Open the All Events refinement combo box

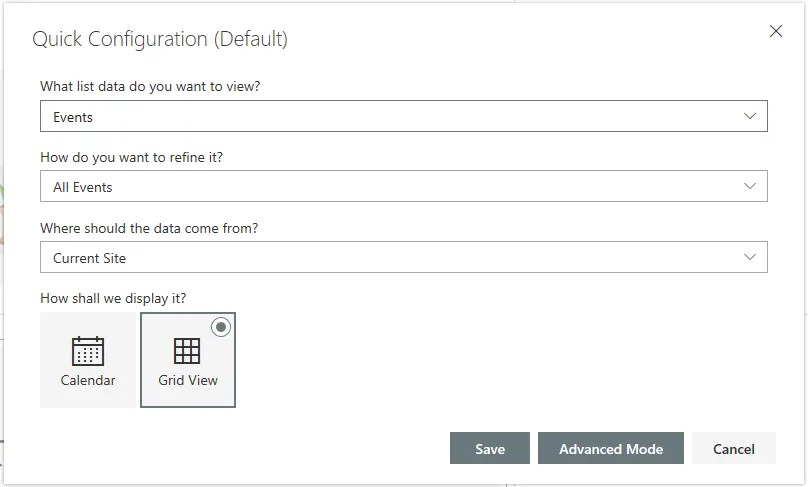coord(403,186)
